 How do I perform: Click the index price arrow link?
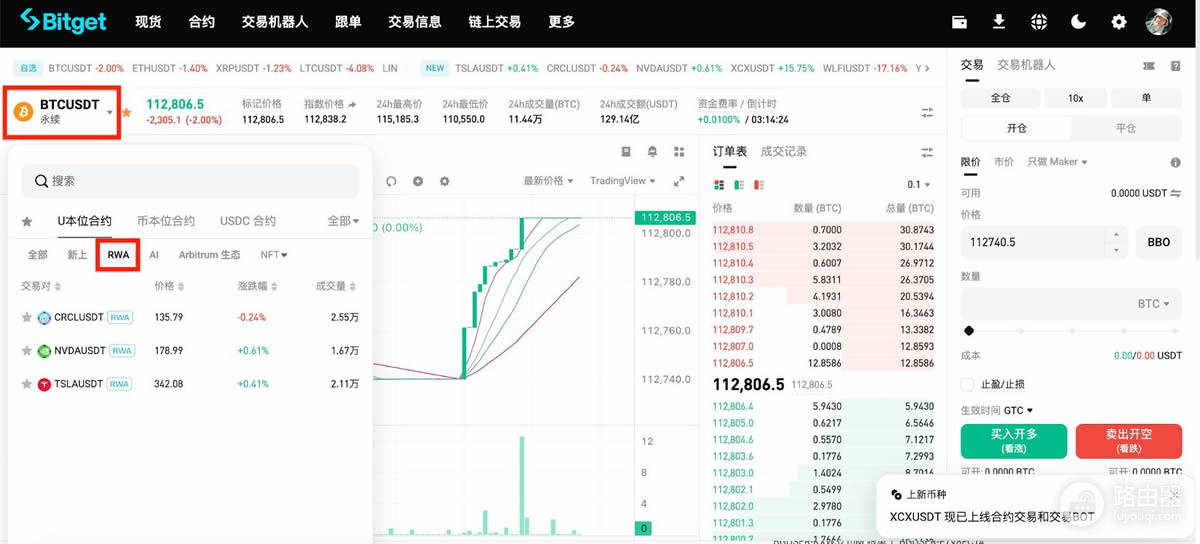pos(351,104)
